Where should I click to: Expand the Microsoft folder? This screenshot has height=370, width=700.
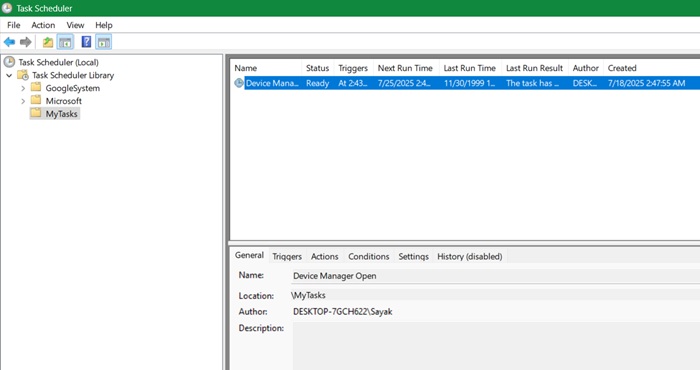[23, 101]
